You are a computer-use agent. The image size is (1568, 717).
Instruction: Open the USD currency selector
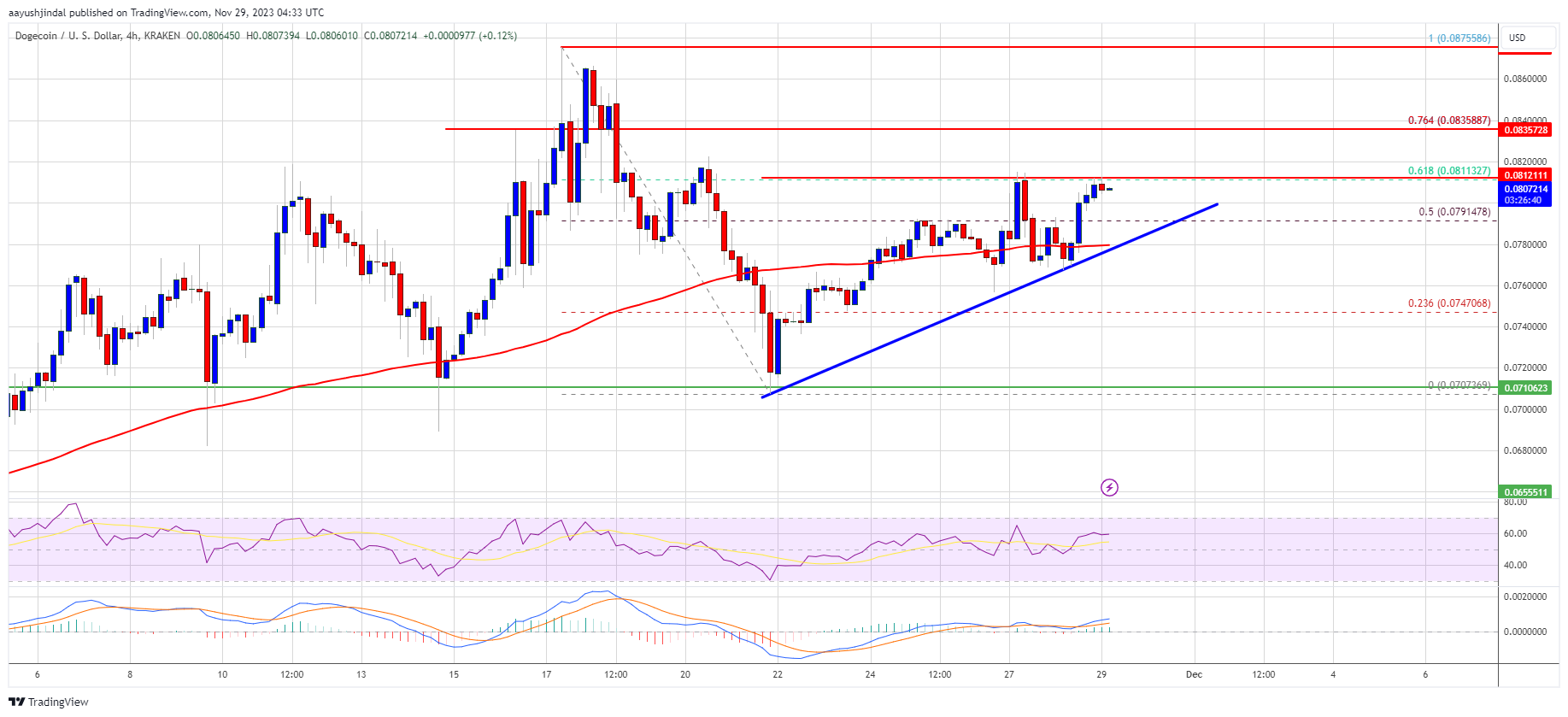1517,38
